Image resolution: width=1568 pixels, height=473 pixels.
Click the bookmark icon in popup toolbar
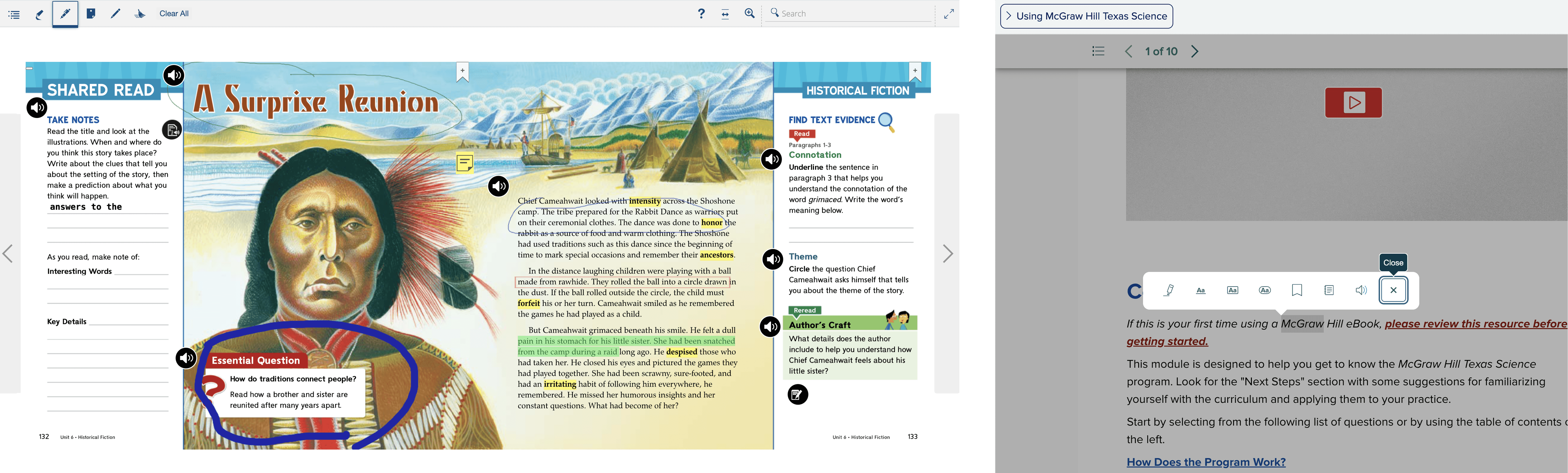click(x=1296, y=290)
